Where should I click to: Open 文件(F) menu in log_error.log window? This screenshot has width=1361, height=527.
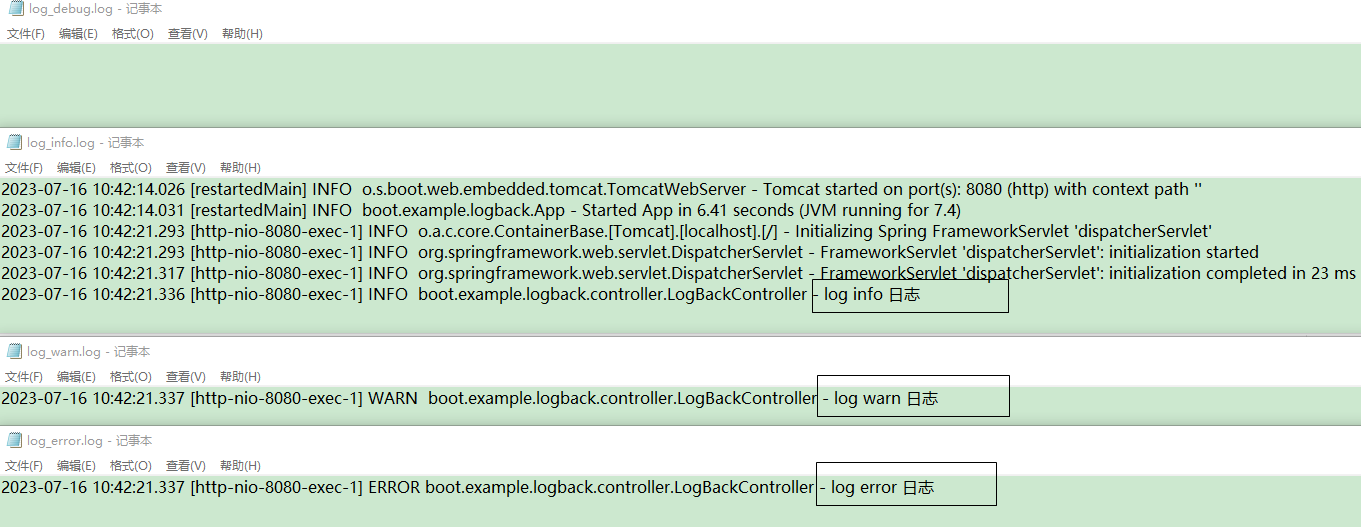[24, 466]
